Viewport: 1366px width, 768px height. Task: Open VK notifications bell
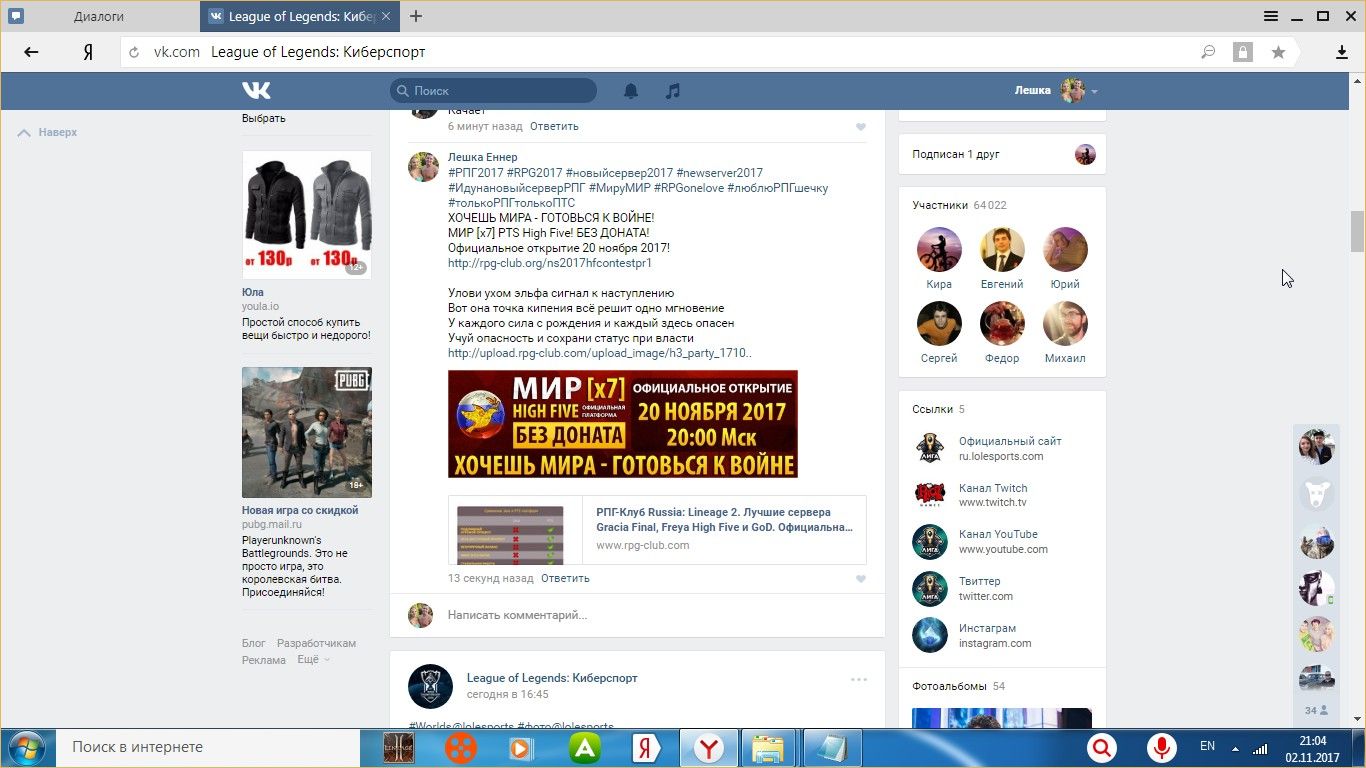pos(631,91)
